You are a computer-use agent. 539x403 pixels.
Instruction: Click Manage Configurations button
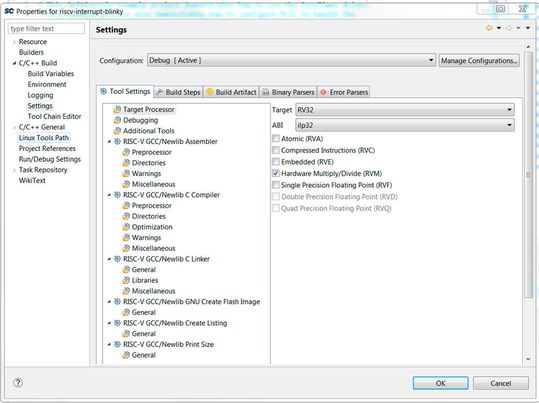pos(479,61)
